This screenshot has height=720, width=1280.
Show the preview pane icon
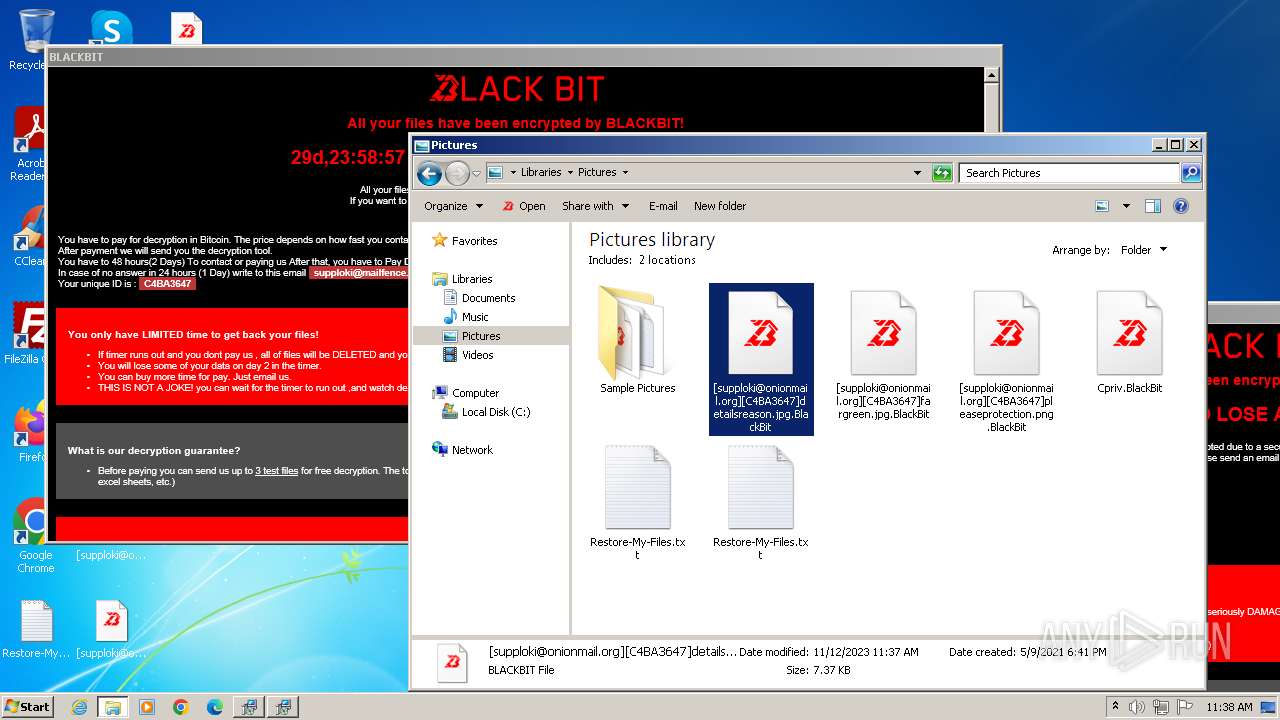tap(1152, 206)
